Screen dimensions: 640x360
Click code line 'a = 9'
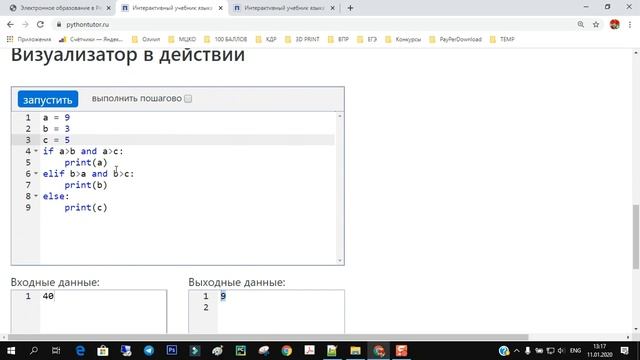pyautogui.click(x=56, y=118)
